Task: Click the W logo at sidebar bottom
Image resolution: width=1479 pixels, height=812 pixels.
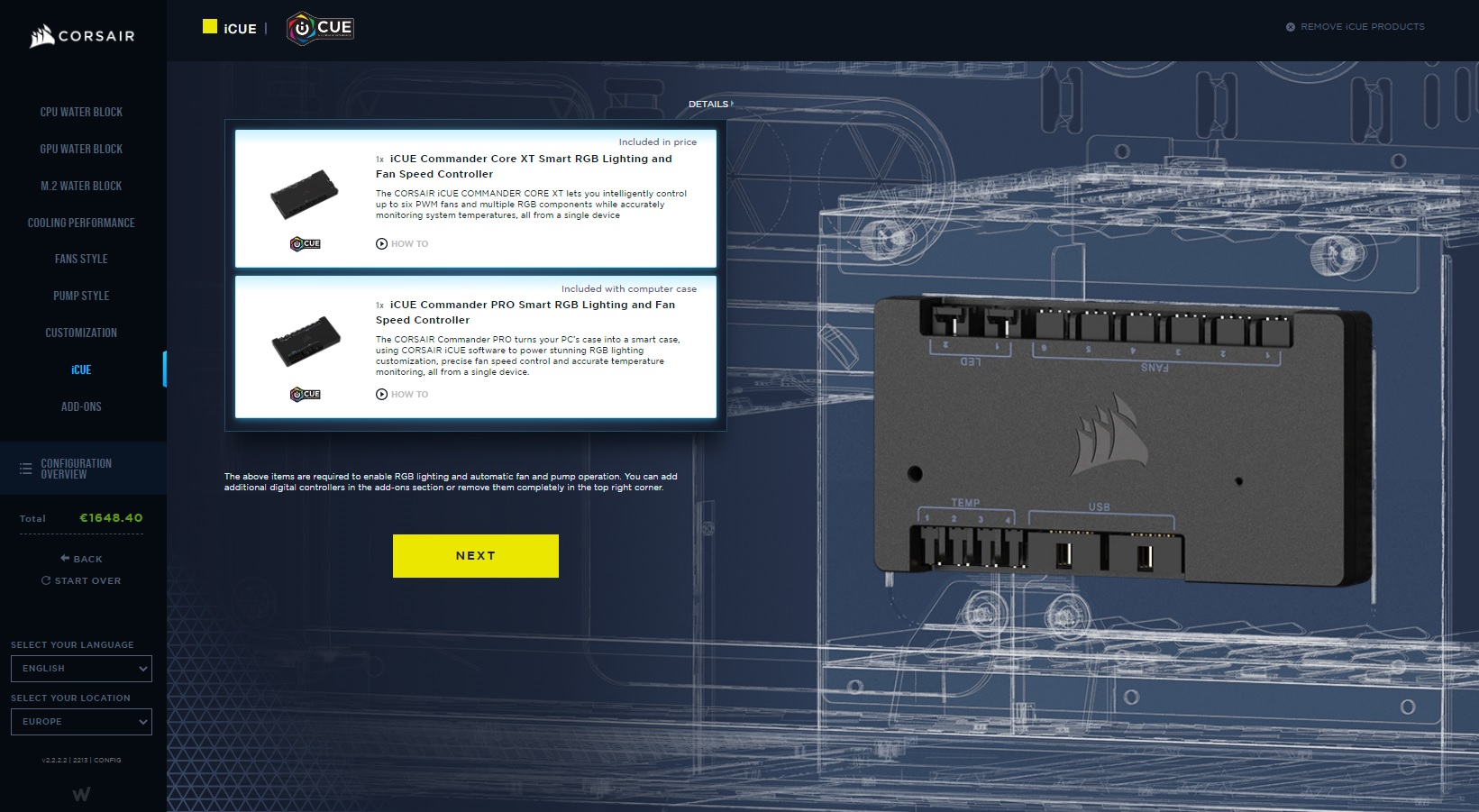Action: tap(81, 794)
